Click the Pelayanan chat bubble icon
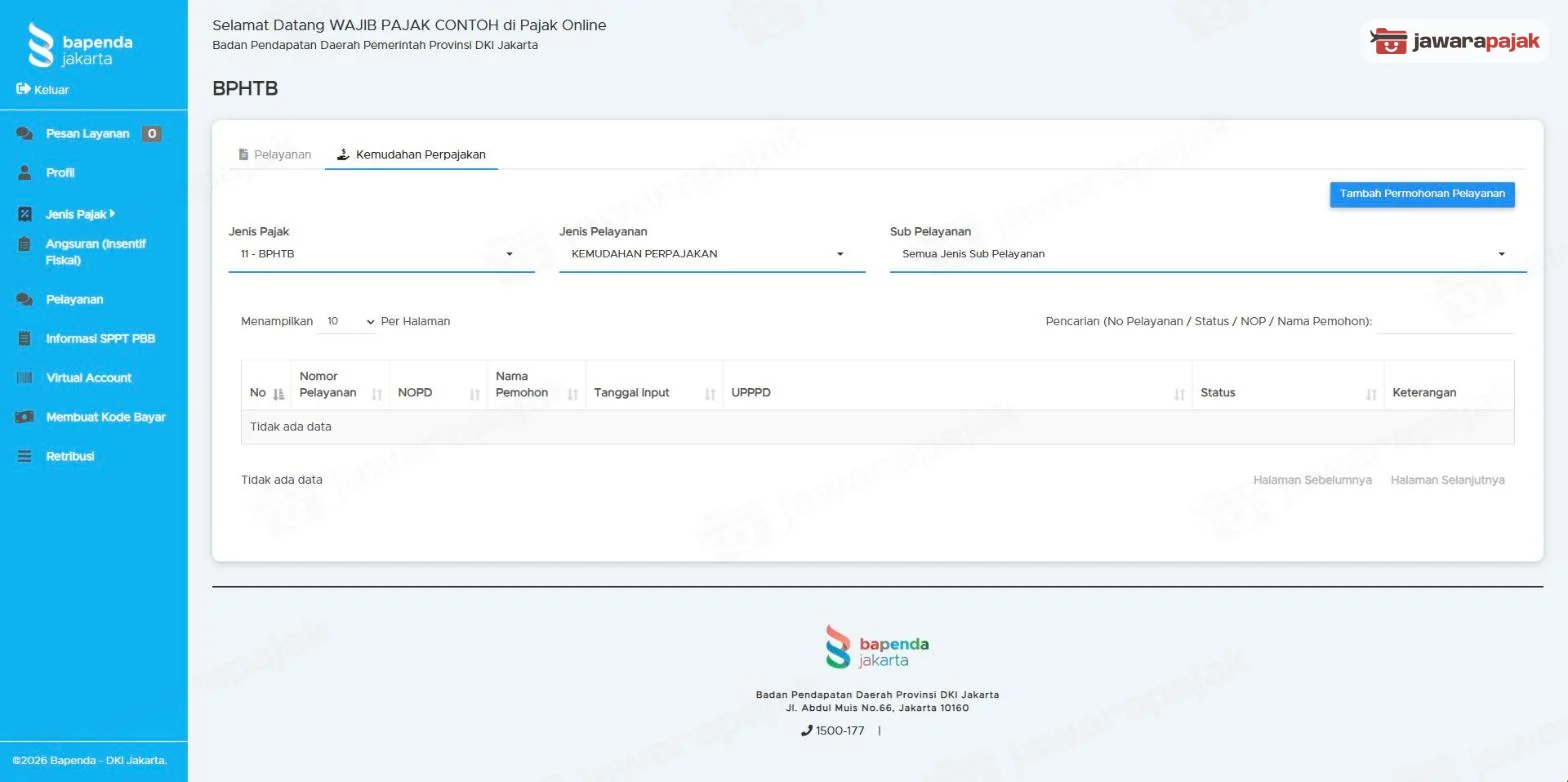This screenshot has height=782, width=1568. (25, 299)
